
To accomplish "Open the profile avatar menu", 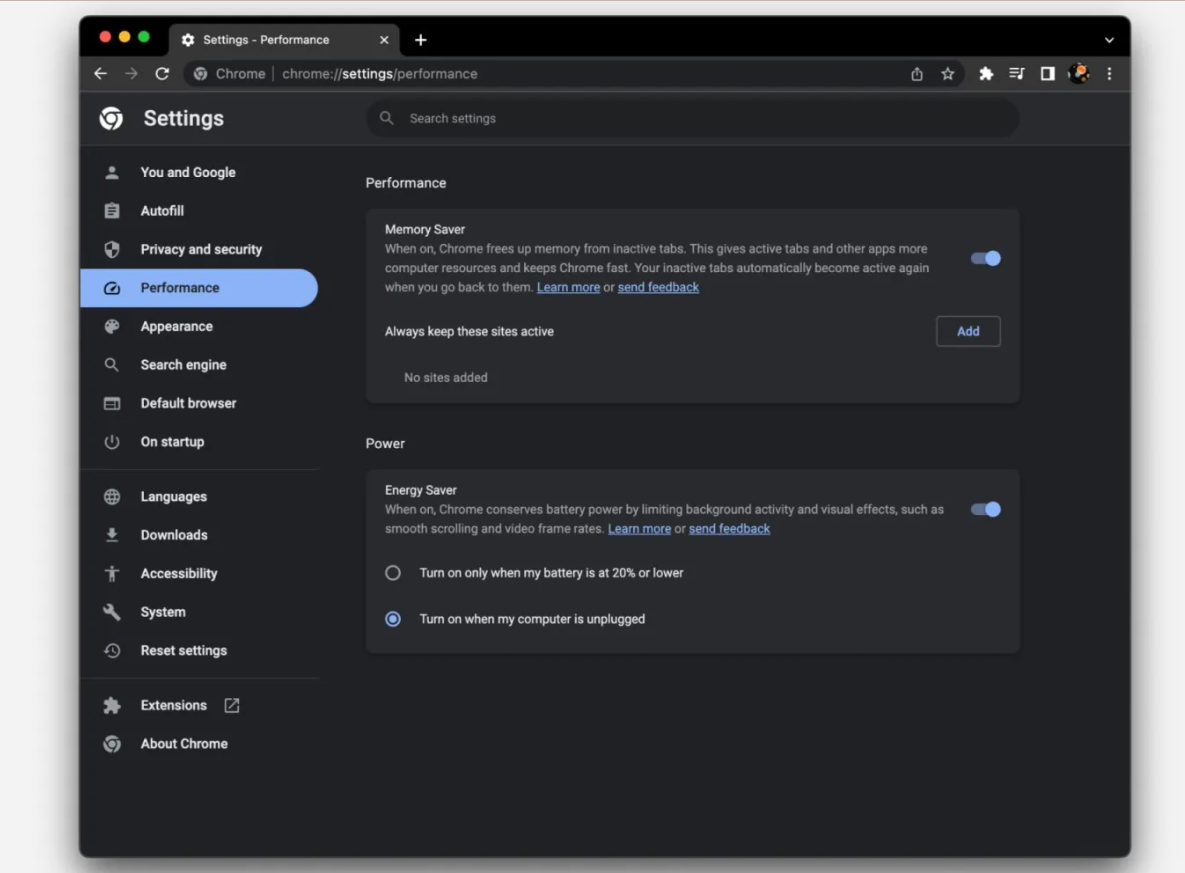I will [1079, 74].
